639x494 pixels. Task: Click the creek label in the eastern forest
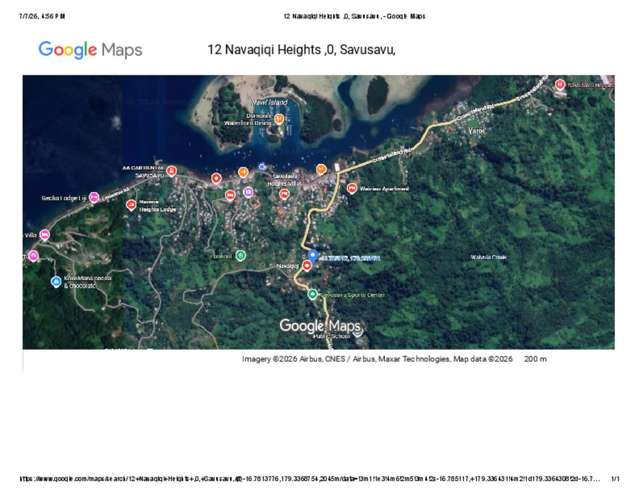489,257
